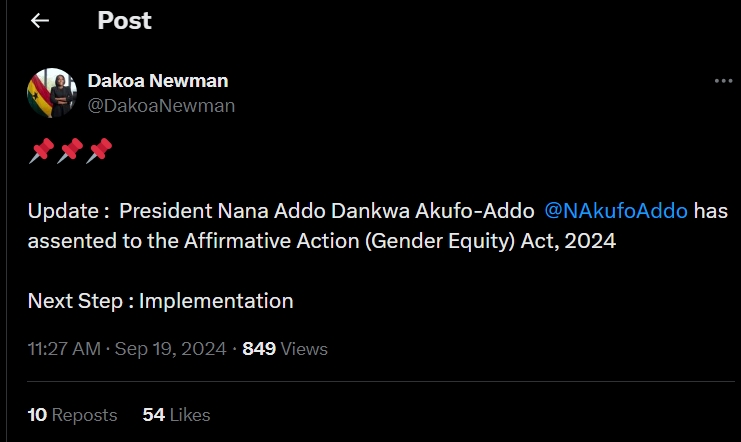Show the list of 10 Reposts

click(72, 414)
